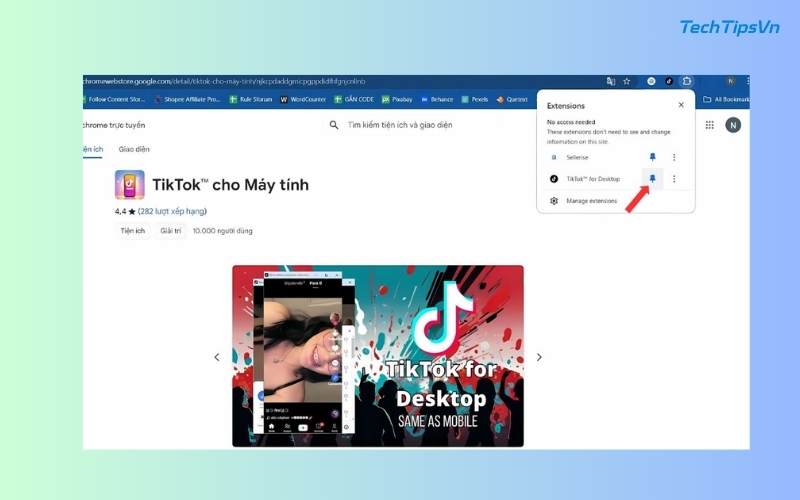Open the 282 lượt xếp hạng ratings link
This screenshot has height=500, width=800.
coord(172,211)
